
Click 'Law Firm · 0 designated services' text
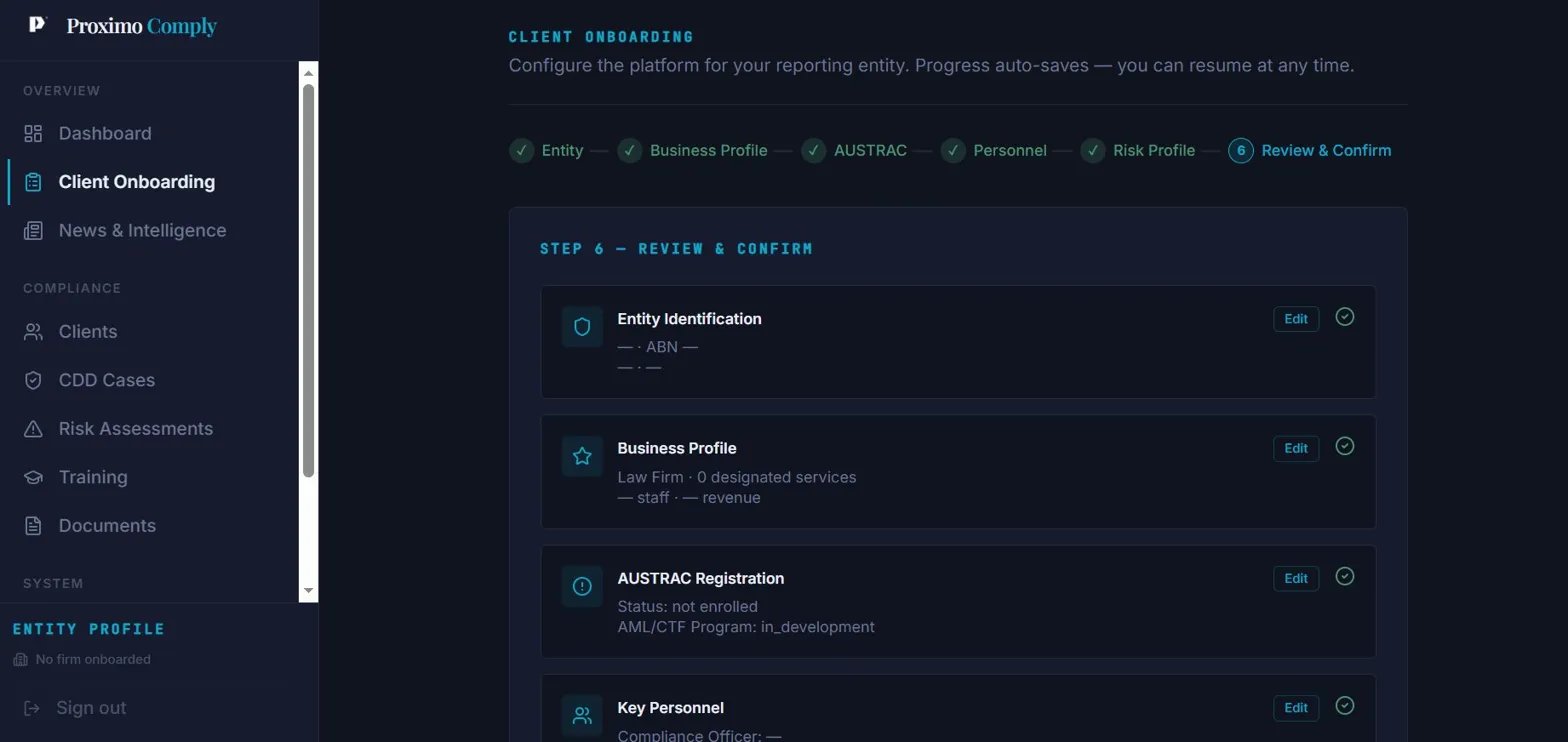(737, 477)
